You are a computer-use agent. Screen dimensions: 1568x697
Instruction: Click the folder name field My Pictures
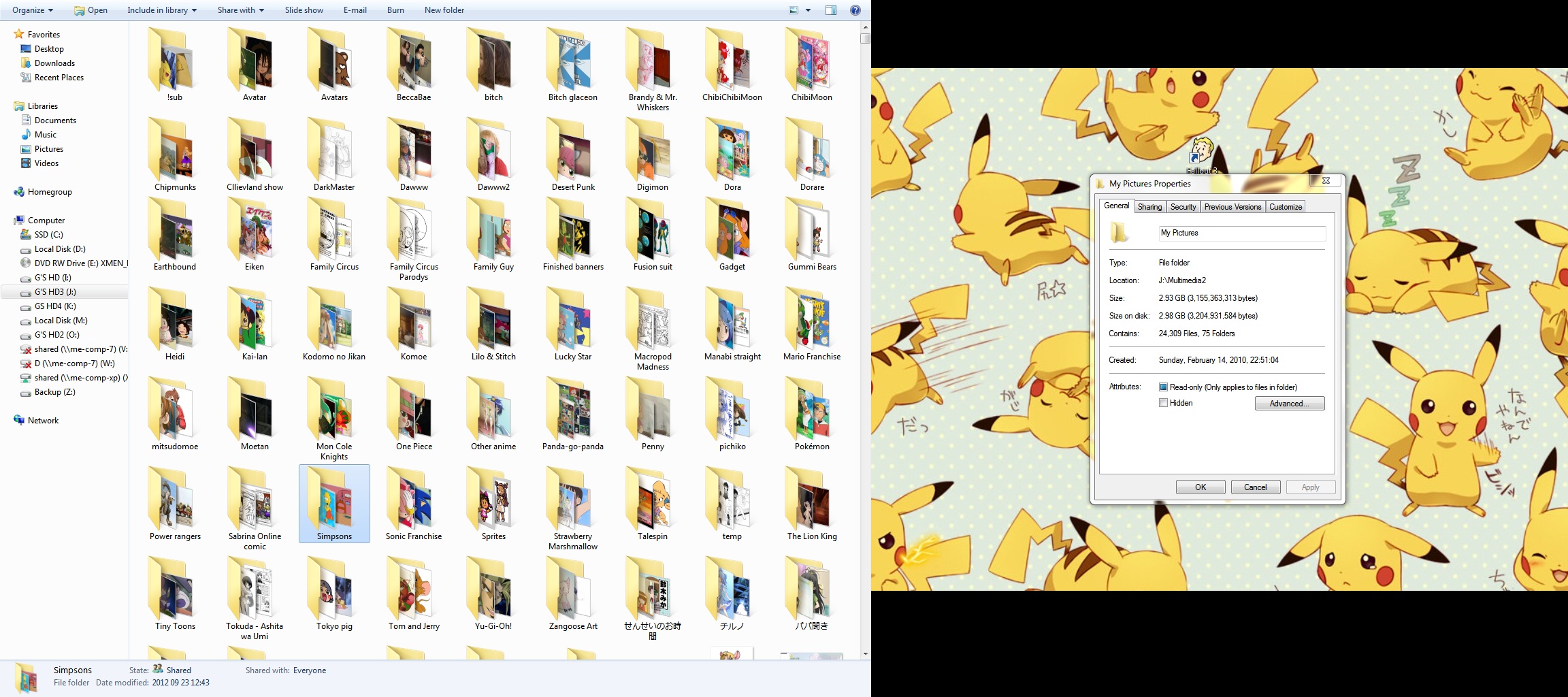1242,233
